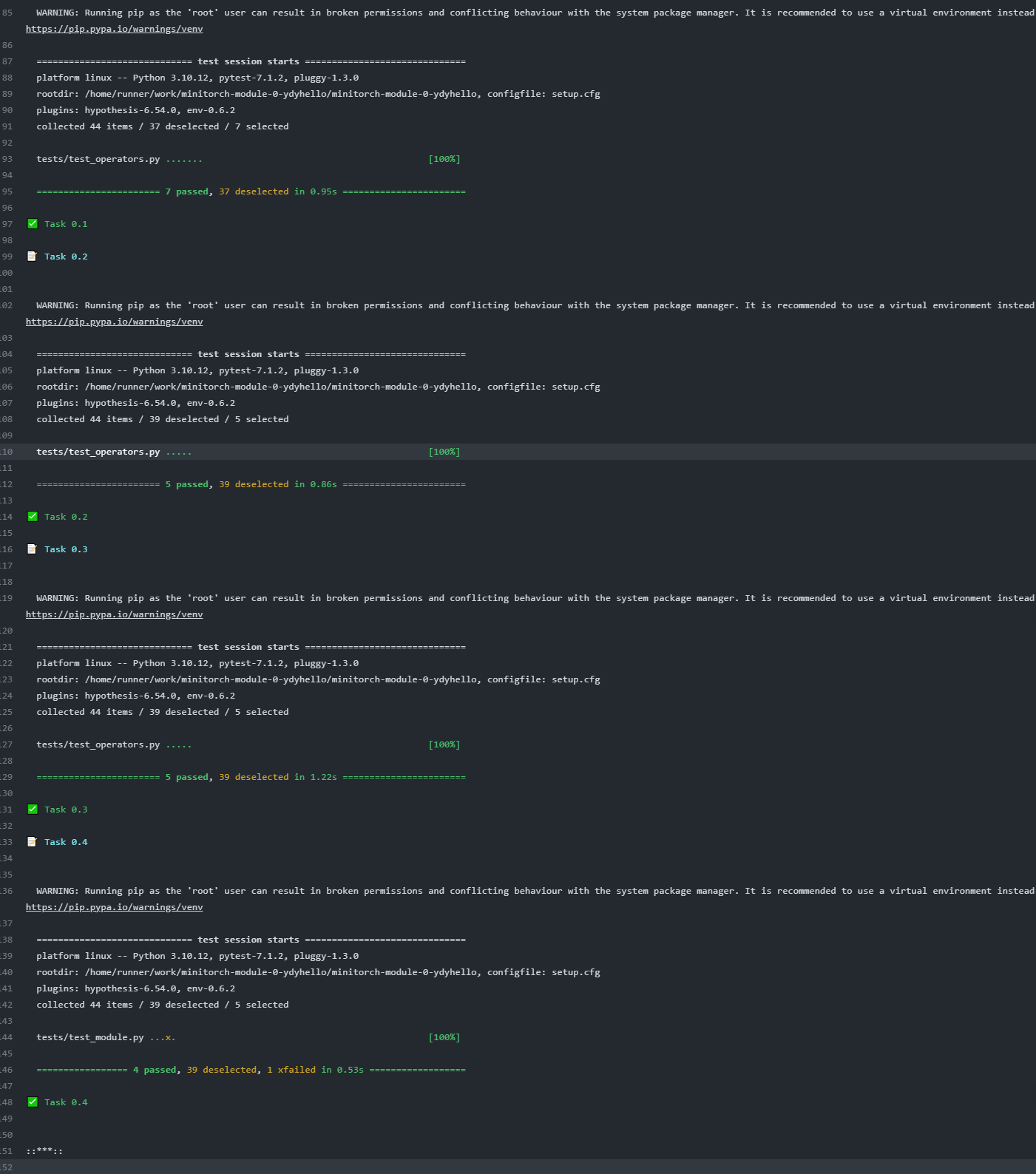
Task: Click the highlighted line number 110
Action: pos(7,452)
